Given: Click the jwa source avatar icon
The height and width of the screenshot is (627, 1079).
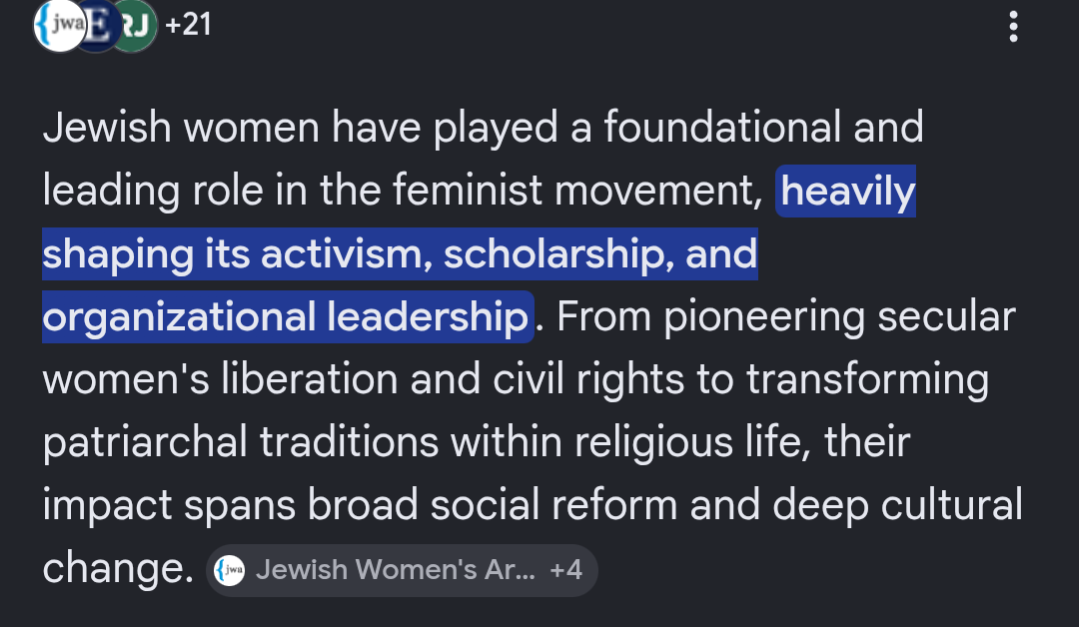Looking at the screenshot, I should point(60,24).
